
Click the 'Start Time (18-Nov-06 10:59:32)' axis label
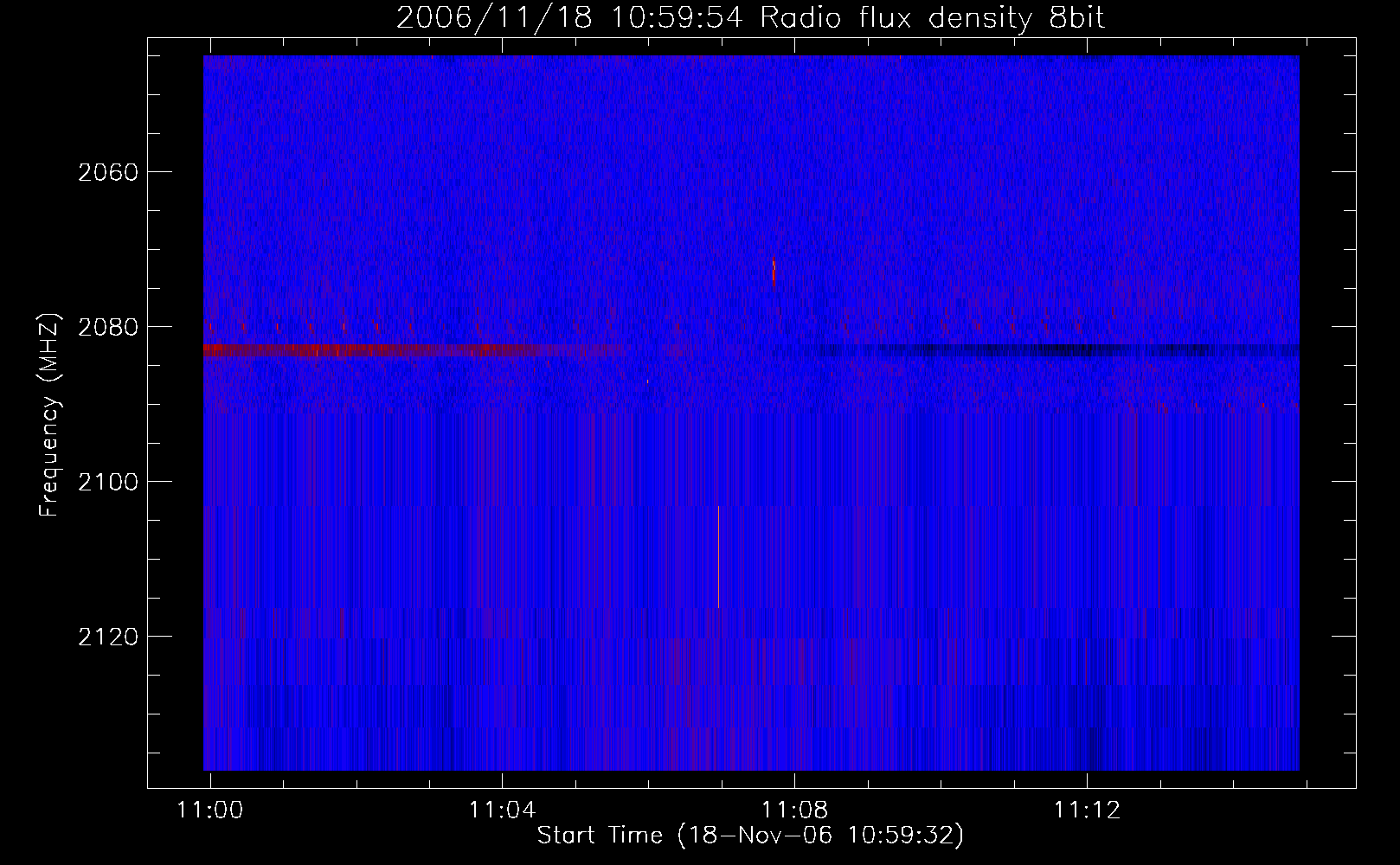tap(750, 836)
